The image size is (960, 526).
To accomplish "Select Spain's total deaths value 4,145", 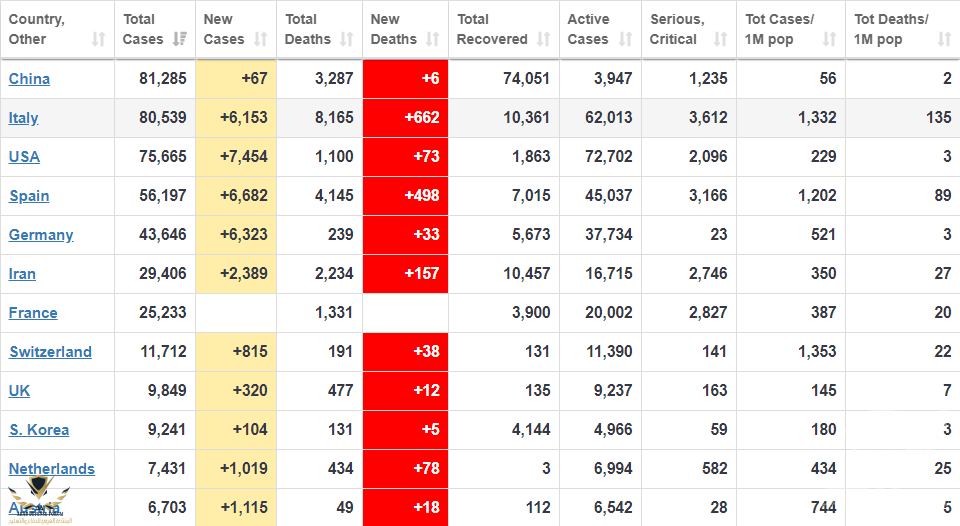I will 334,196.
